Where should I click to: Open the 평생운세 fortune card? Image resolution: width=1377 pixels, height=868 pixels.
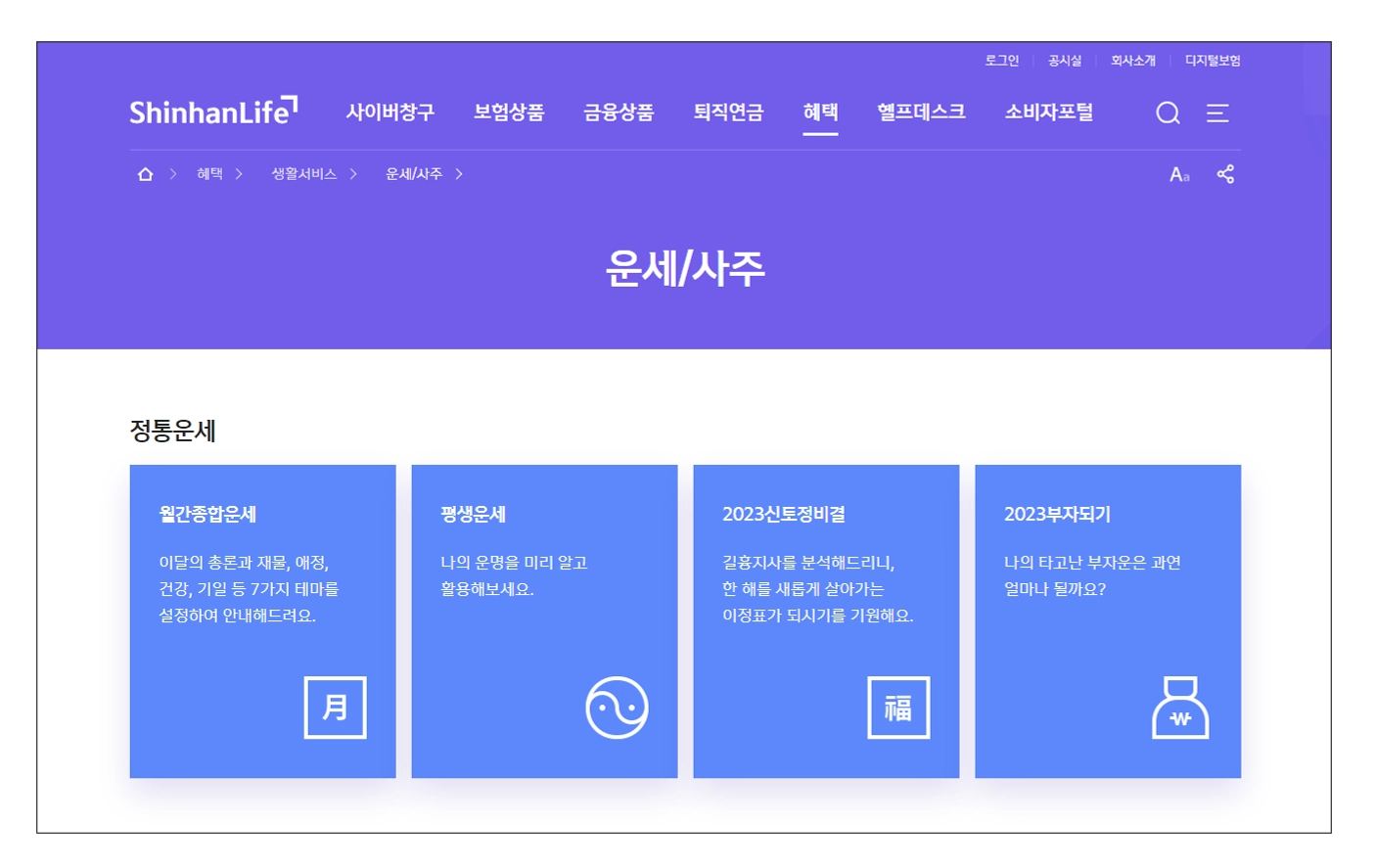click(544, 619)
